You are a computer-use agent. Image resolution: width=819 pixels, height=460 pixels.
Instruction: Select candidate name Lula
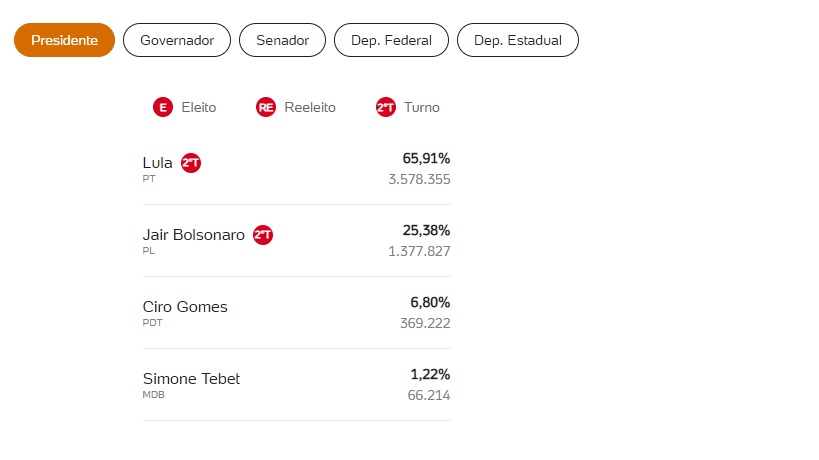pos(158,163)
